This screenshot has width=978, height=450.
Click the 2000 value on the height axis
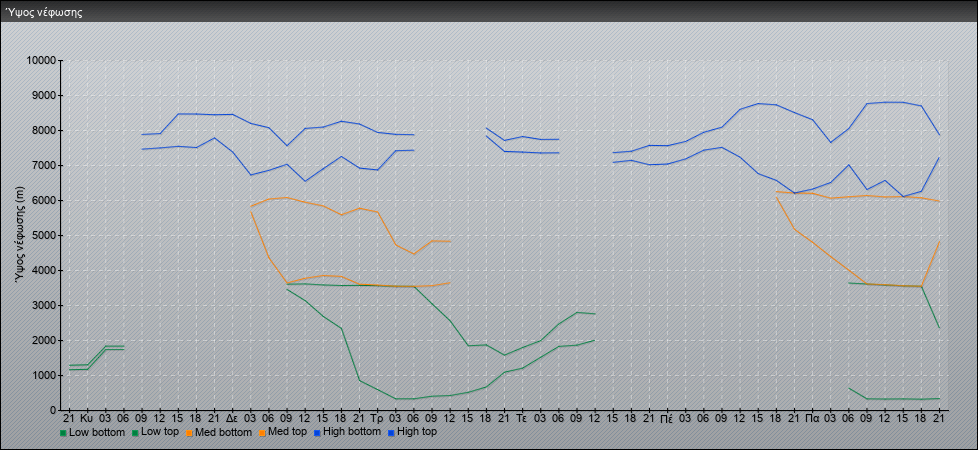44,340
